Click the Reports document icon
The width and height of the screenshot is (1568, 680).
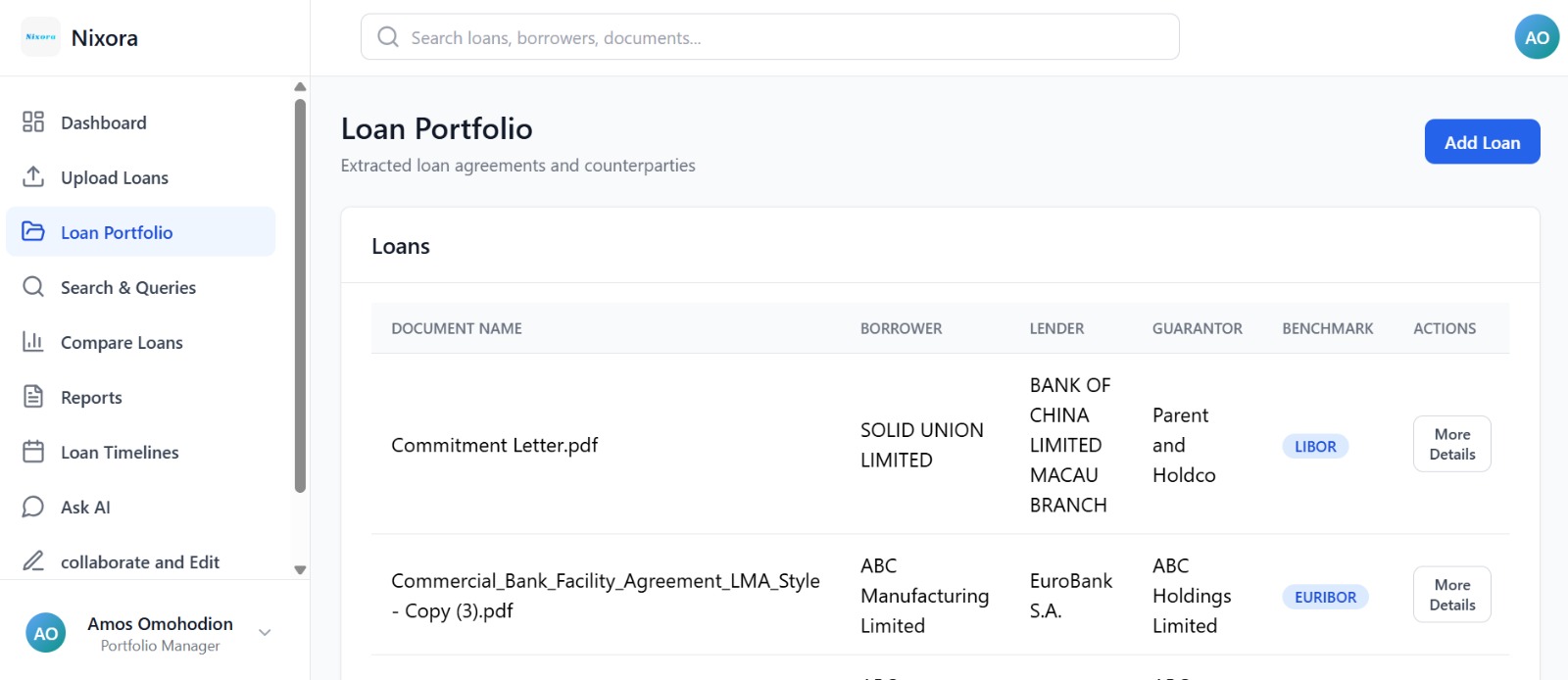33,396
